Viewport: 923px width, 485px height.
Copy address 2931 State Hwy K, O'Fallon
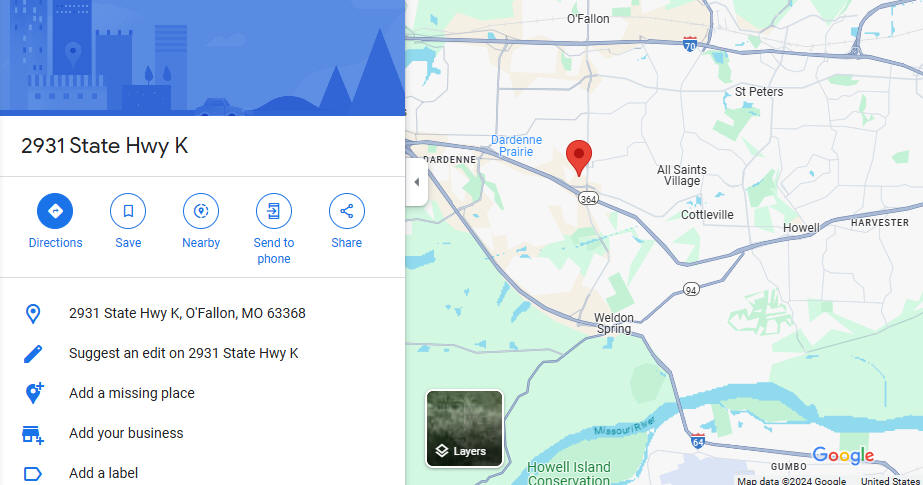click(187, 313)
